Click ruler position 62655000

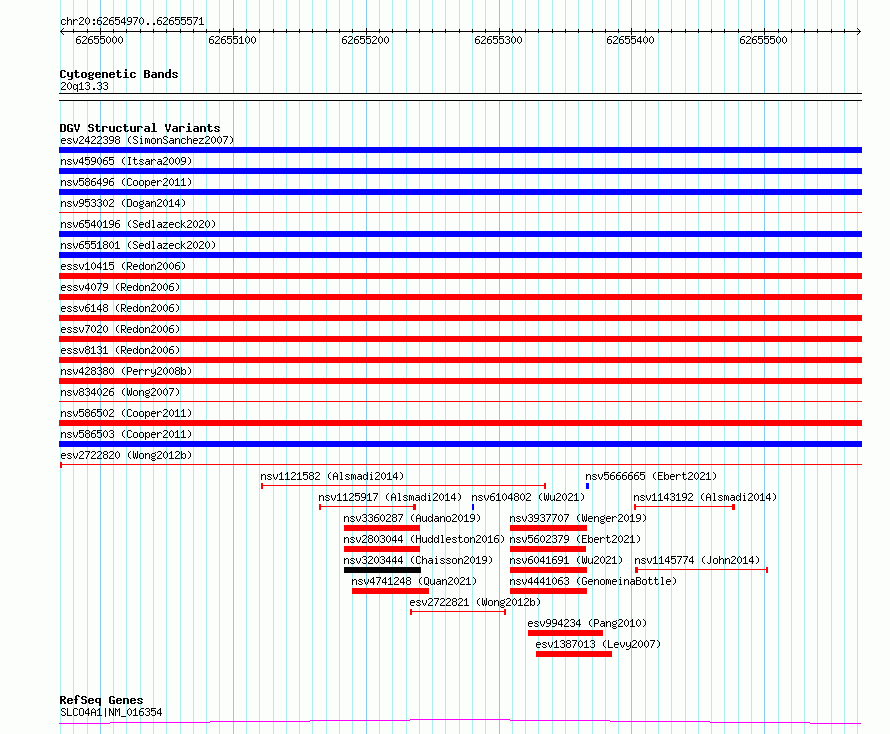click(x=99, y=40)
